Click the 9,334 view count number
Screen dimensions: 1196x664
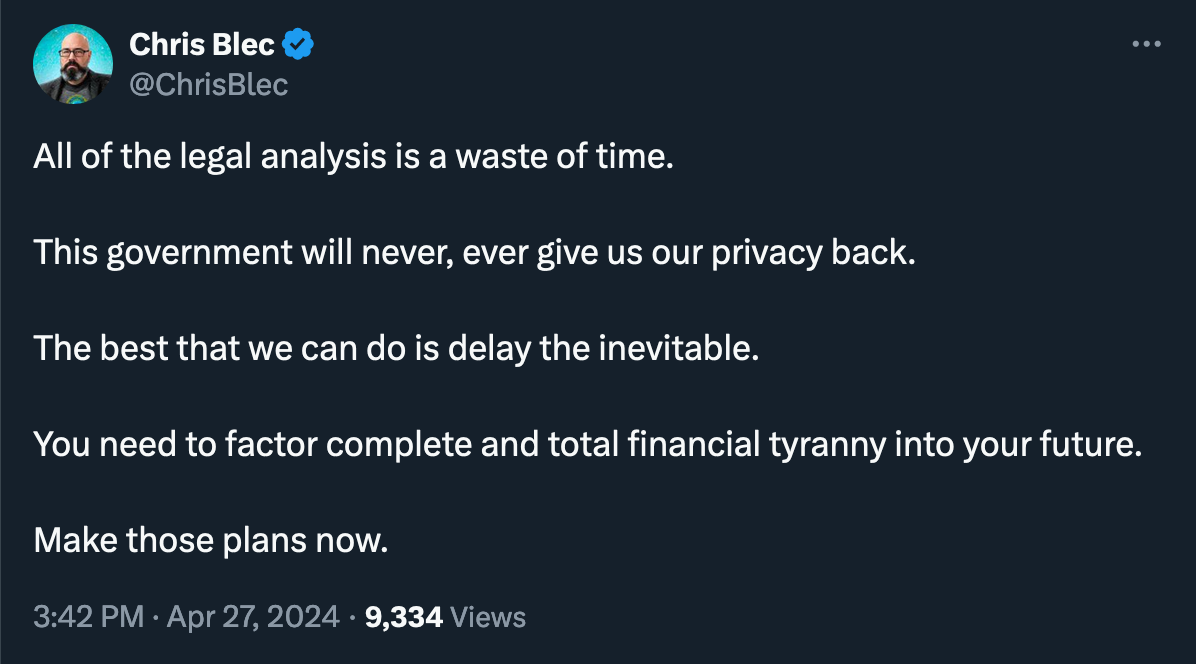click(x=403, y=617)
